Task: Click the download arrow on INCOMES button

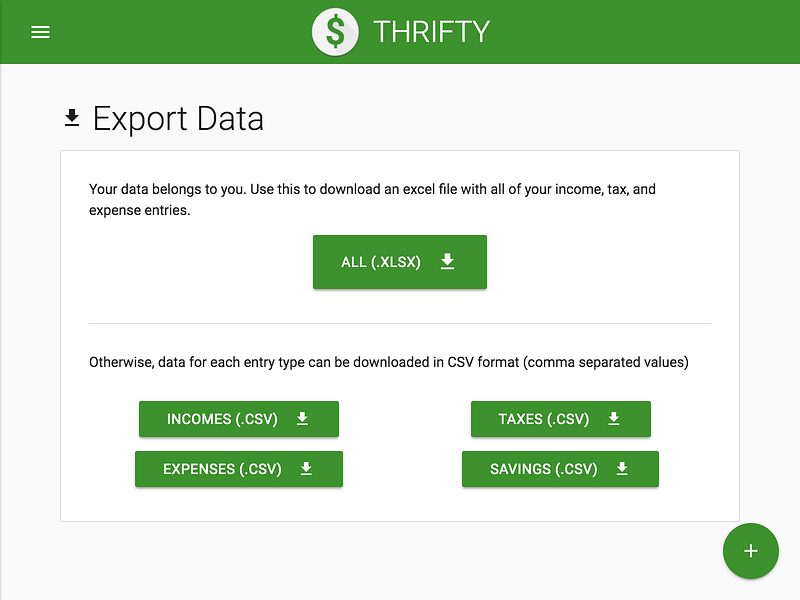Action: 302,419
